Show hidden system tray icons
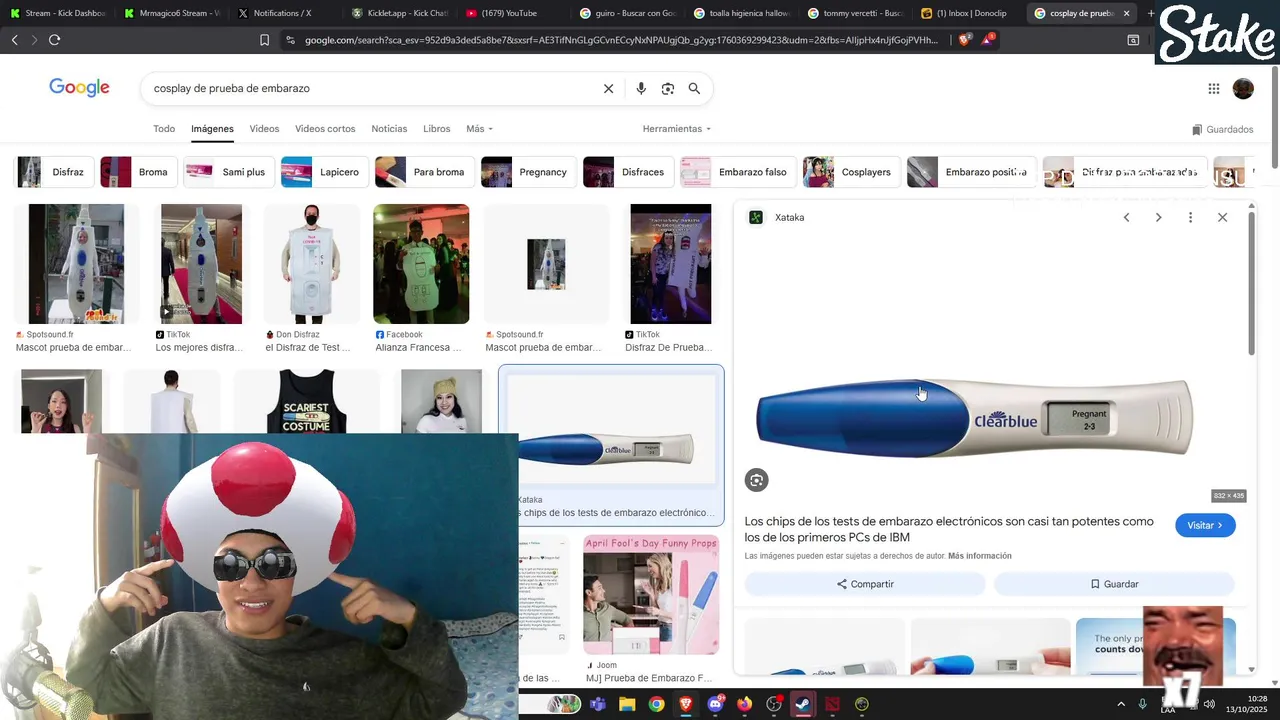The width and height of the screenshot is (1280, 720). click(x=1121, y=704)
